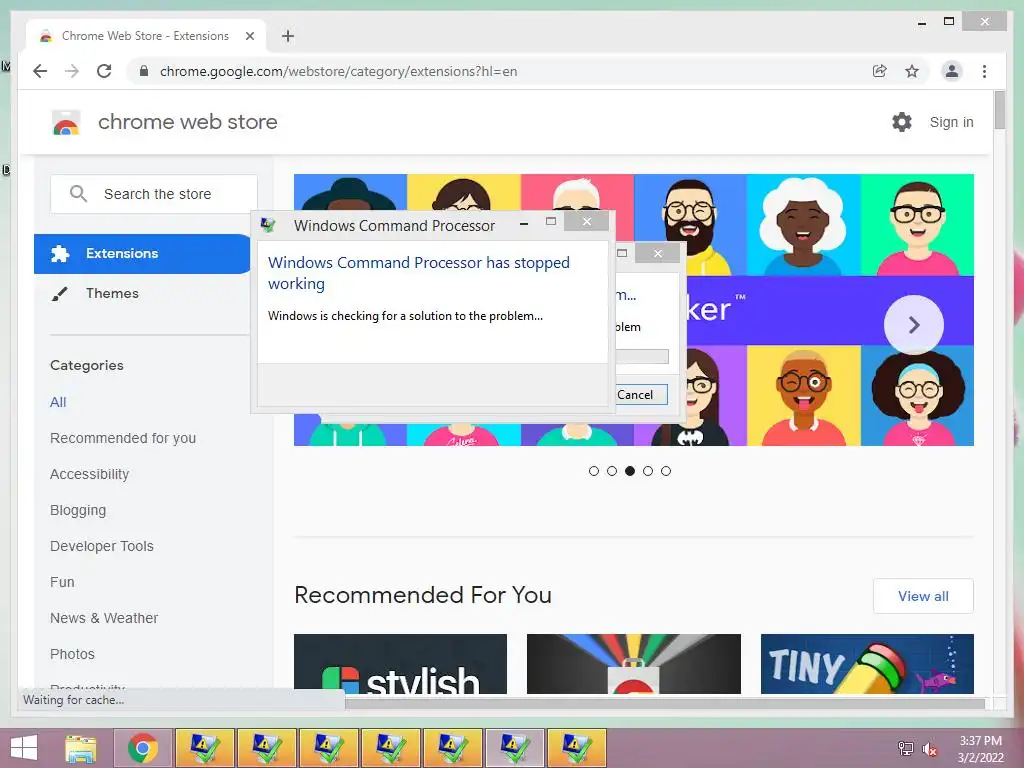
Task: Click the Search the store field
Action: 154,194
